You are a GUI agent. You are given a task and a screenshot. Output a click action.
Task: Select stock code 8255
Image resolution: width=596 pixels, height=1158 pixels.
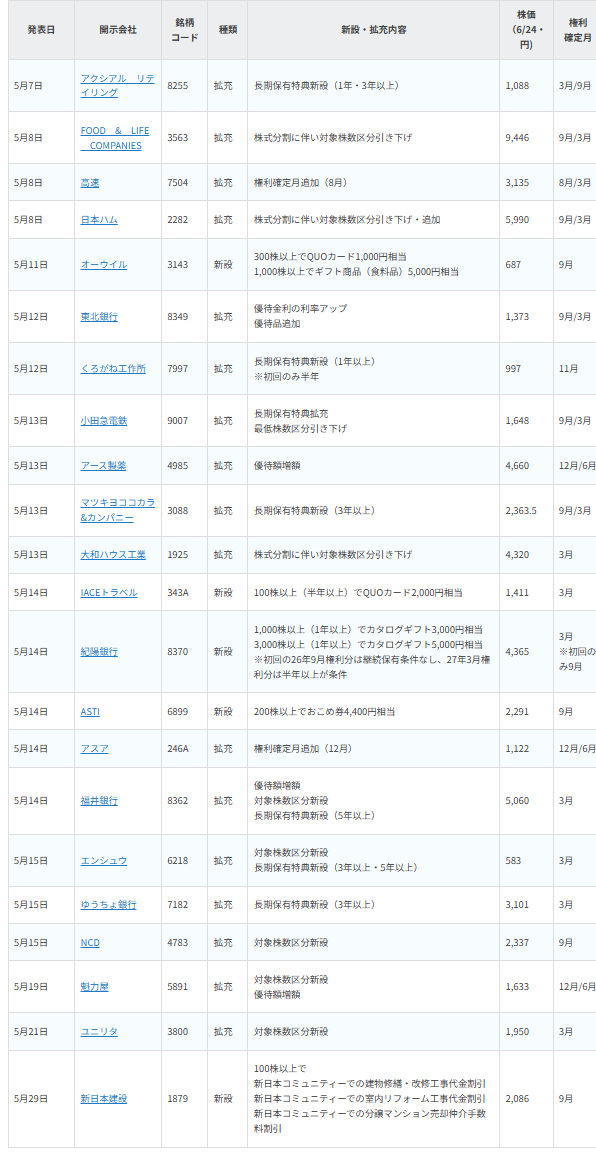click(178, 86)
